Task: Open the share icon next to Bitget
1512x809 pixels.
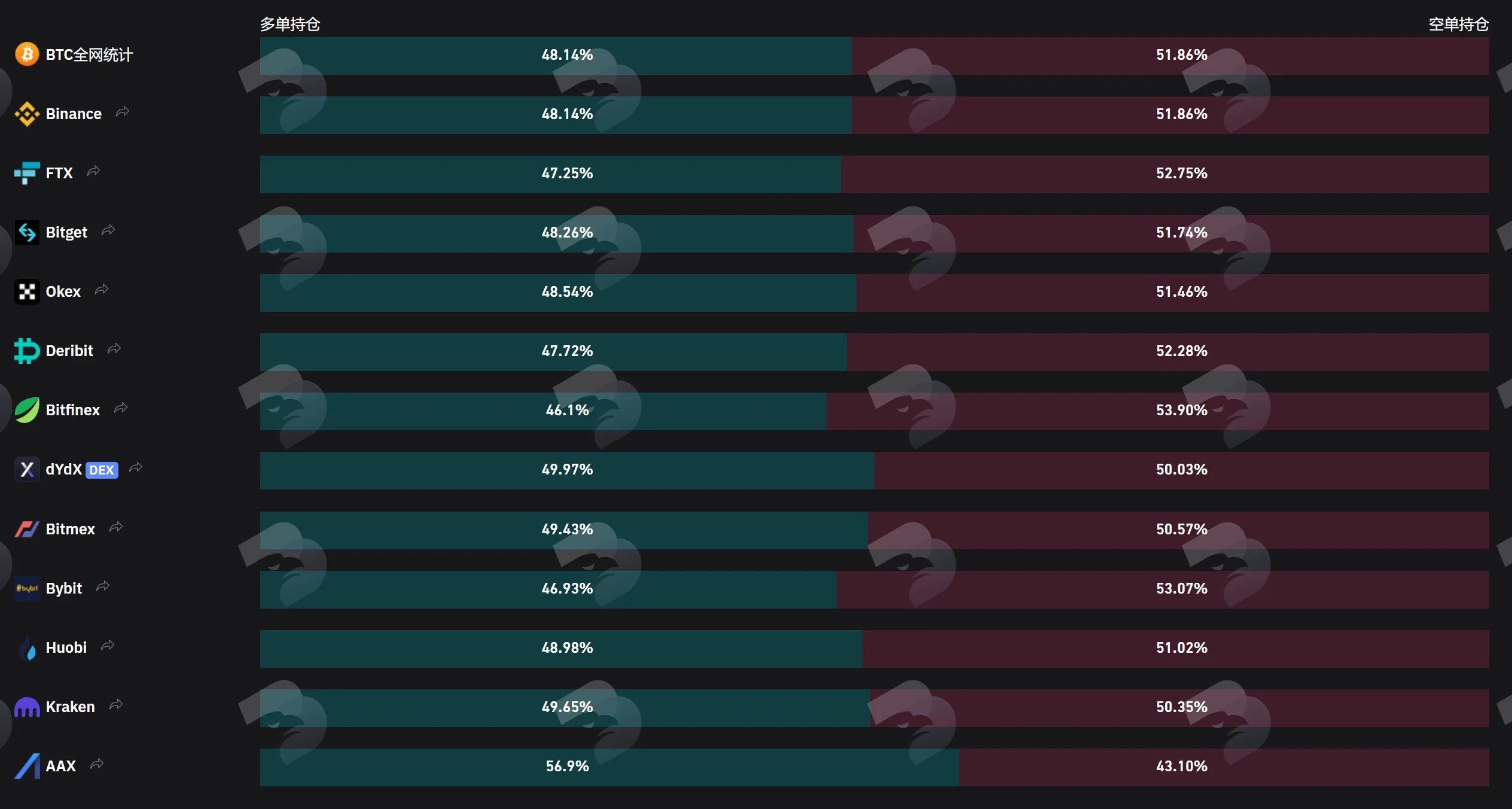Action: click(x=108, y=230)
